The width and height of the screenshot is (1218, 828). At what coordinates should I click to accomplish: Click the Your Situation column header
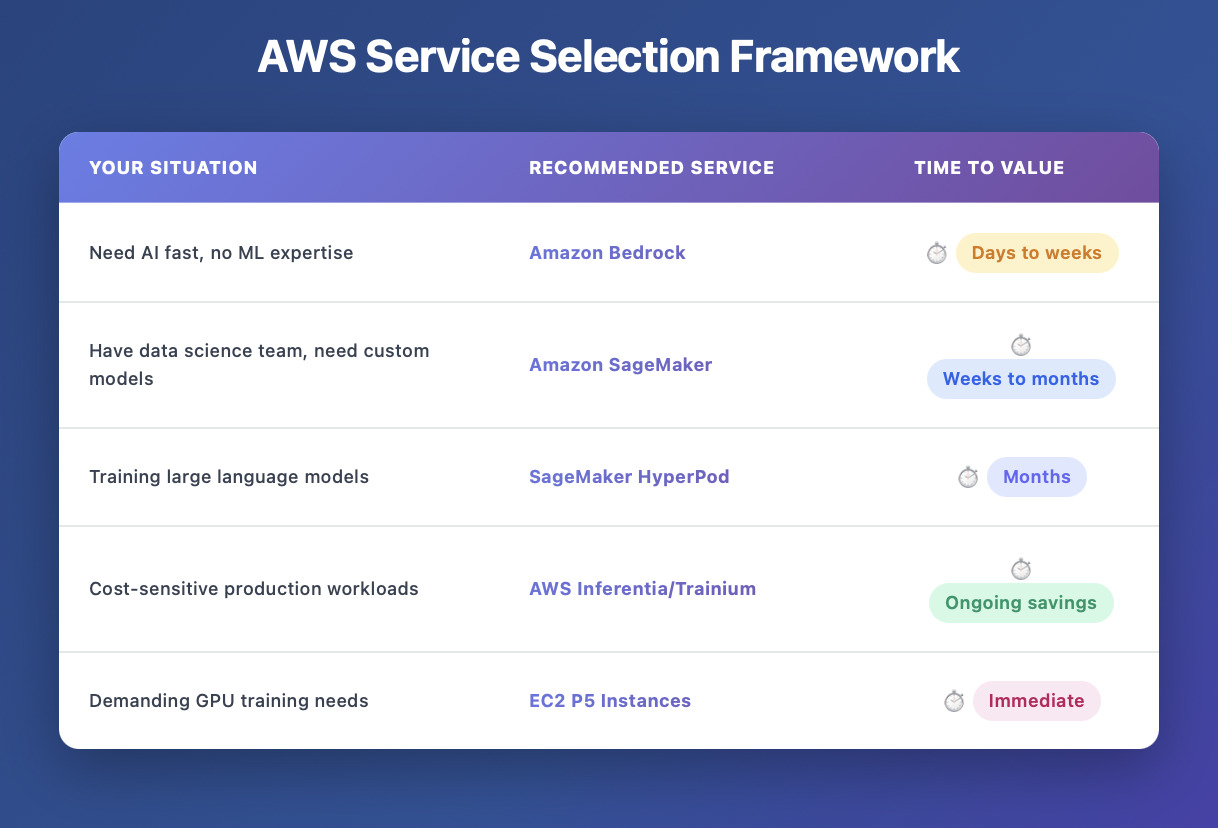tap(173, 168)
